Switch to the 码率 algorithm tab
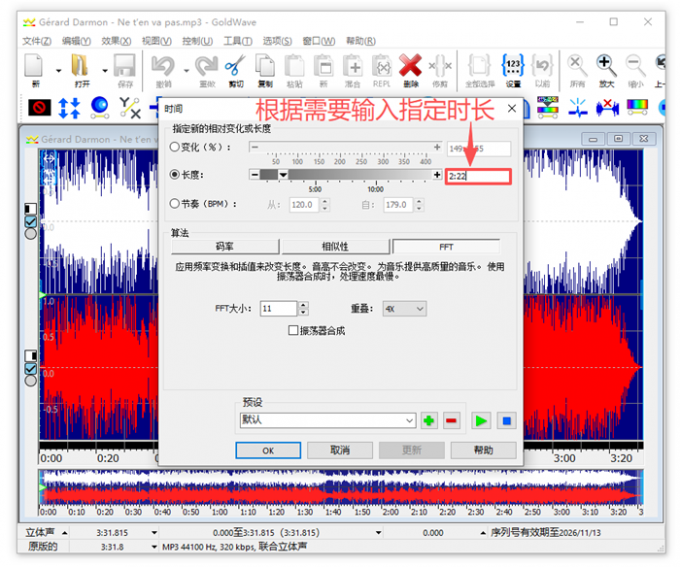The image size is (680, 567). point(225,246)
